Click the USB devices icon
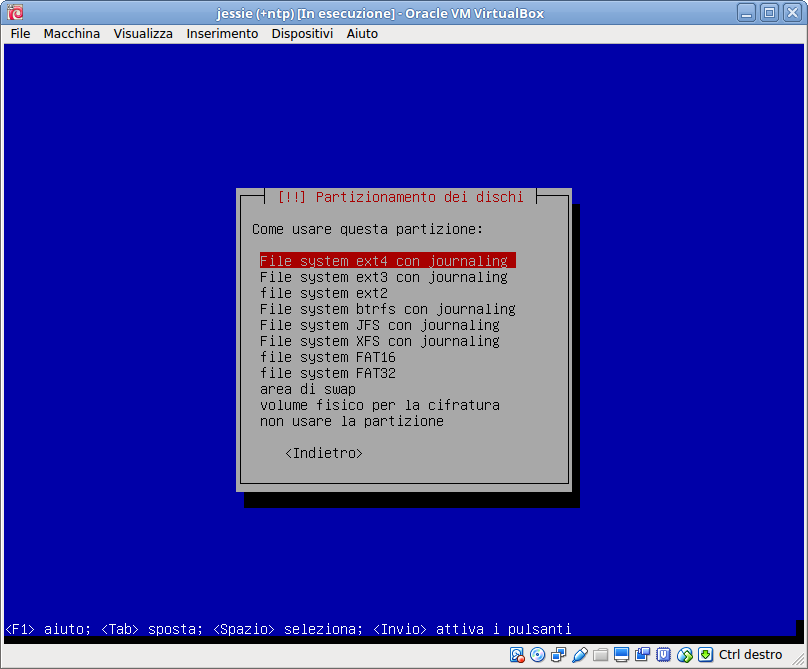The width and height of the screenshot is (808, 669). (x=580, y=655)
